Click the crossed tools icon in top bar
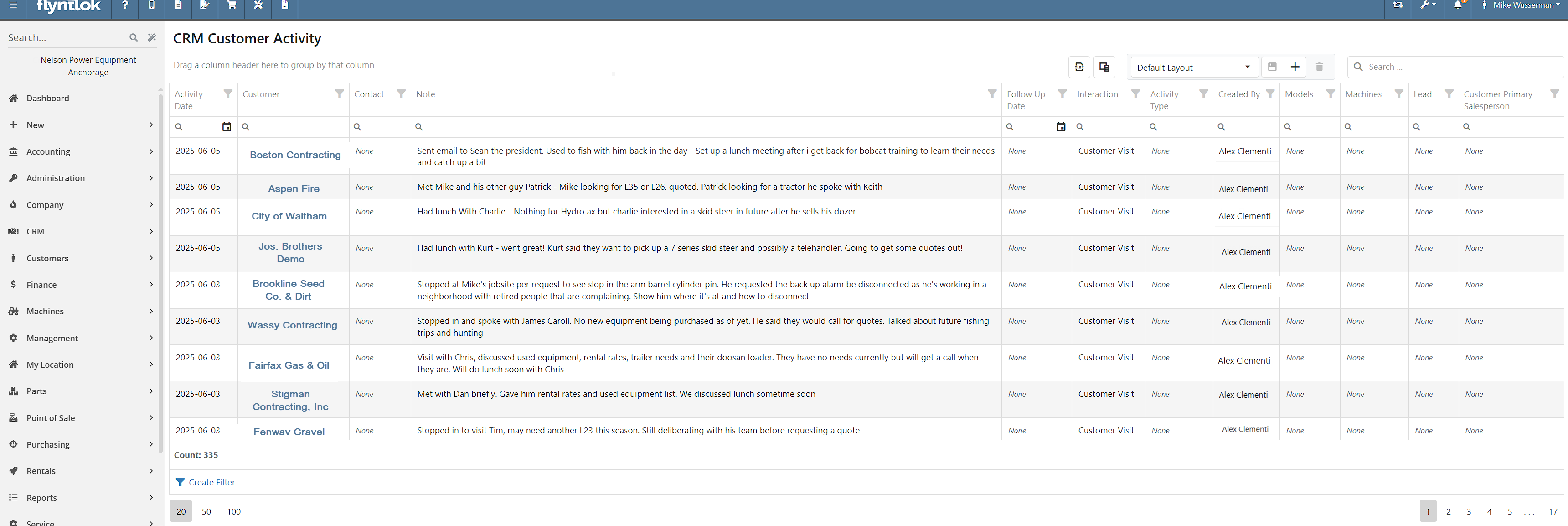The height and width of the screenshot is (526, 1568). point(258,5)
